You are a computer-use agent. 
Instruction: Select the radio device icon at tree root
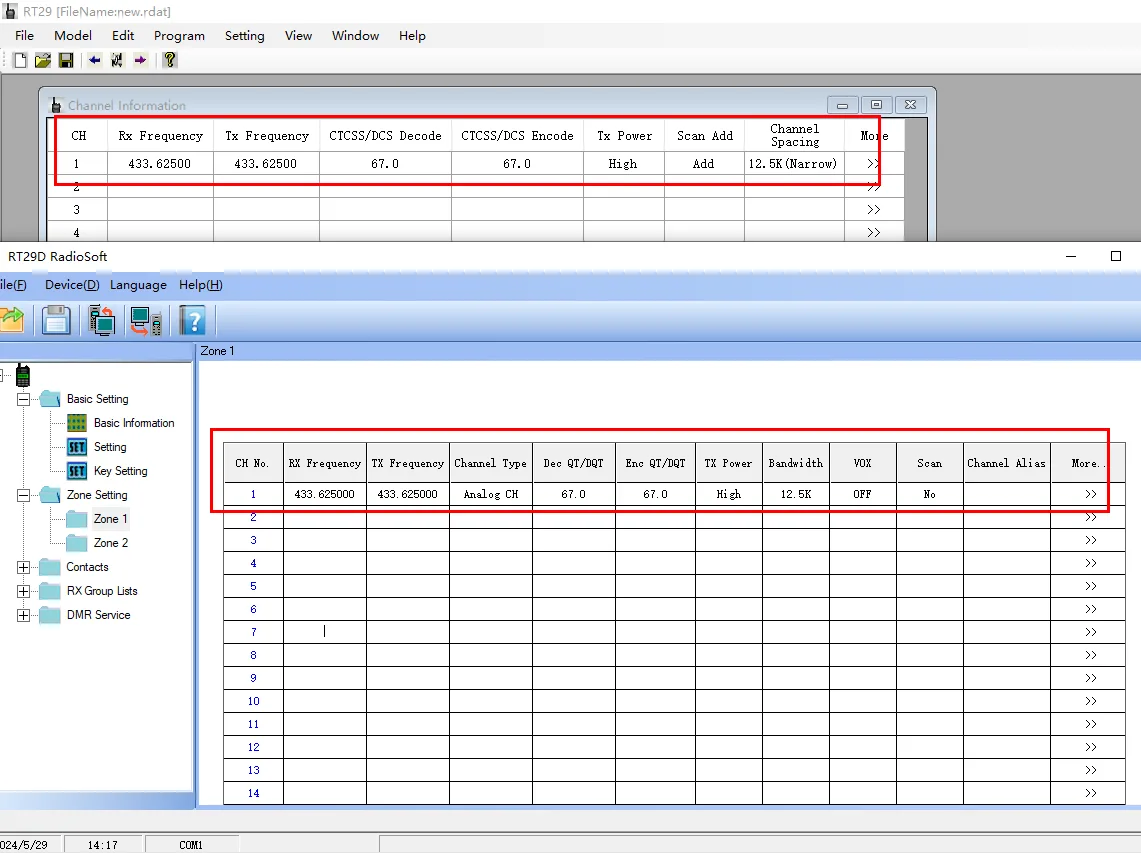(x=23, y=376)
